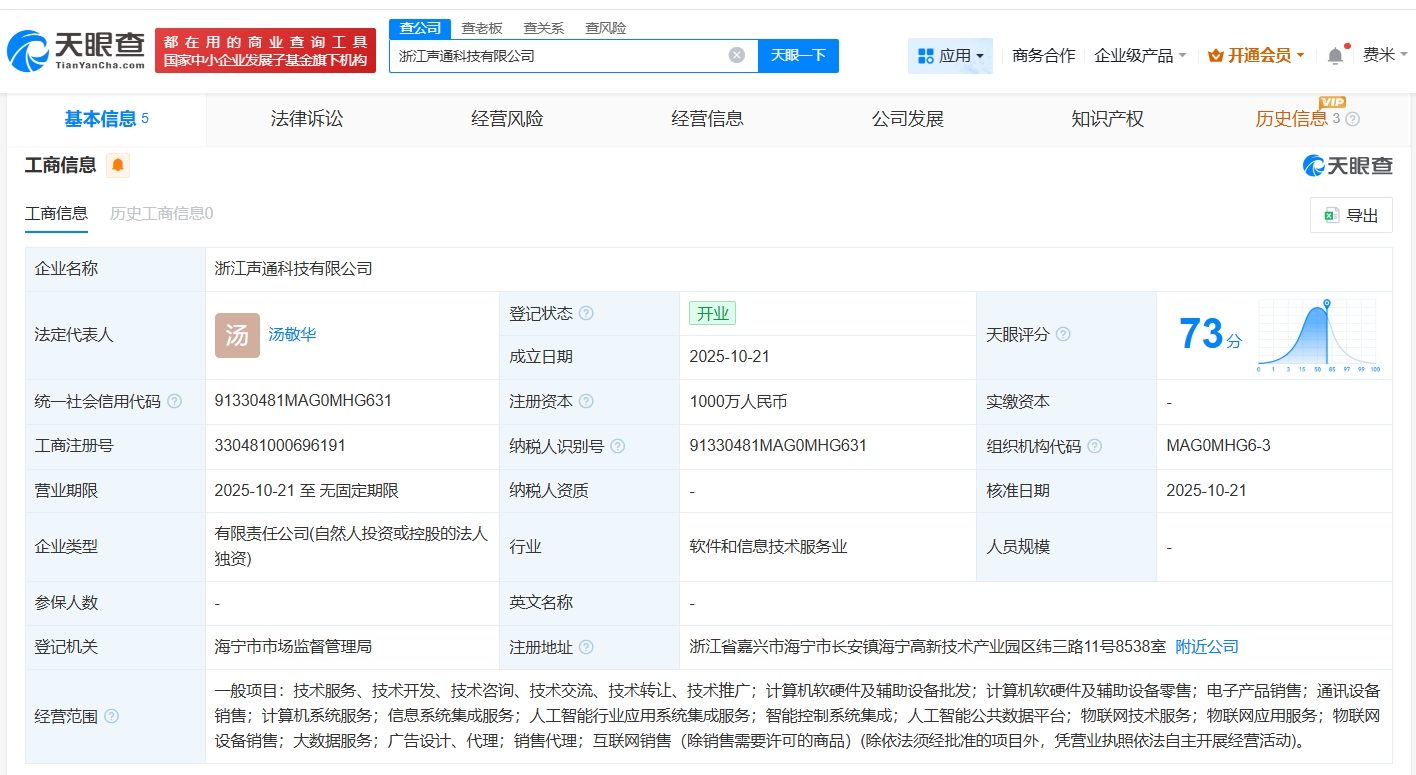Click the question mark beside 天眼评分

(1064, 335)
